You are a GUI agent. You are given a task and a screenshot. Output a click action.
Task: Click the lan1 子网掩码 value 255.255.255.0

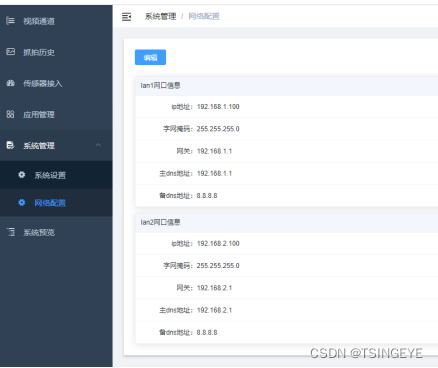pos(218,129)
